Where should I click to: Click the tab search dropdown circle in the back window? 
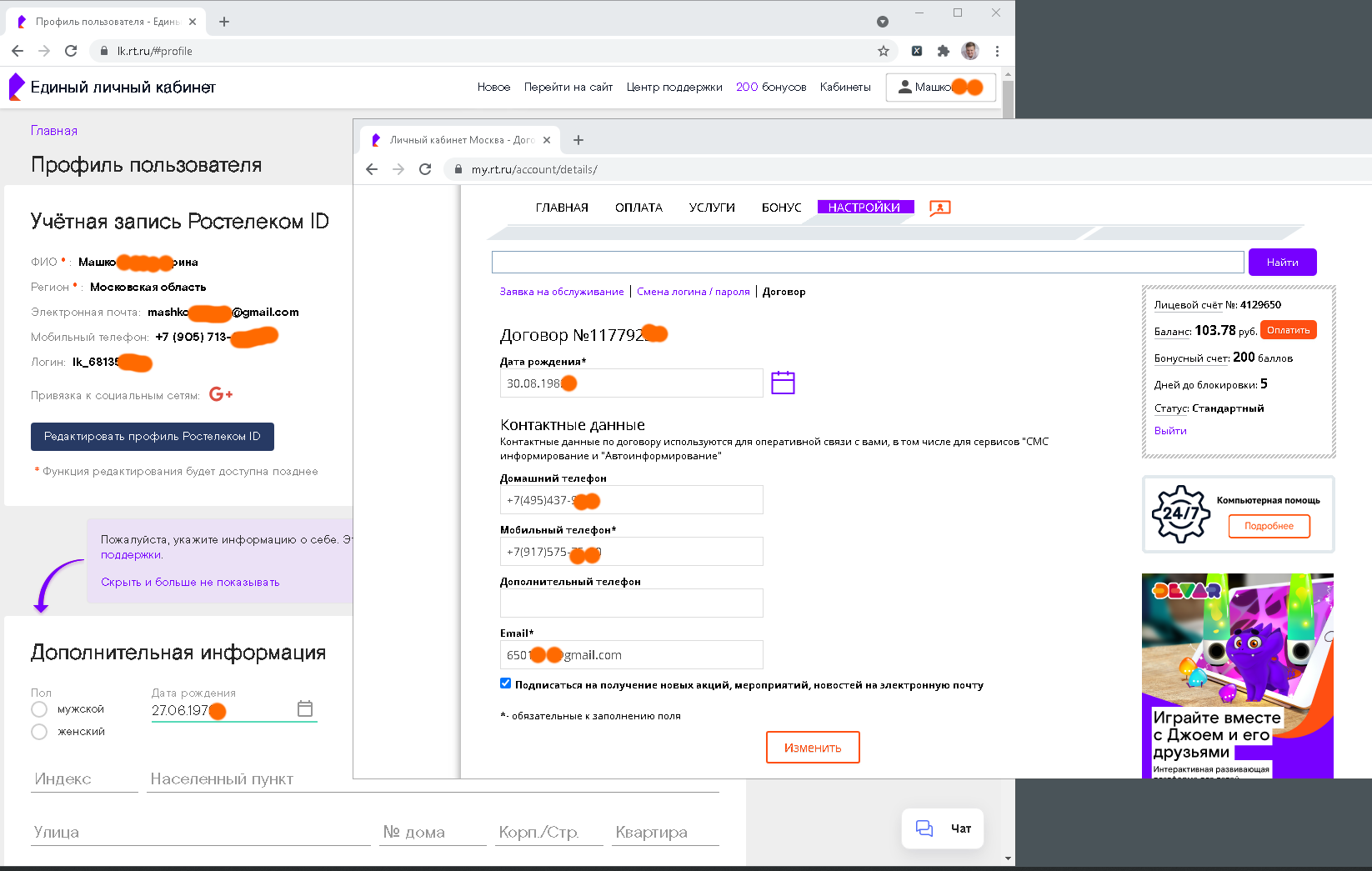(883, 22)
